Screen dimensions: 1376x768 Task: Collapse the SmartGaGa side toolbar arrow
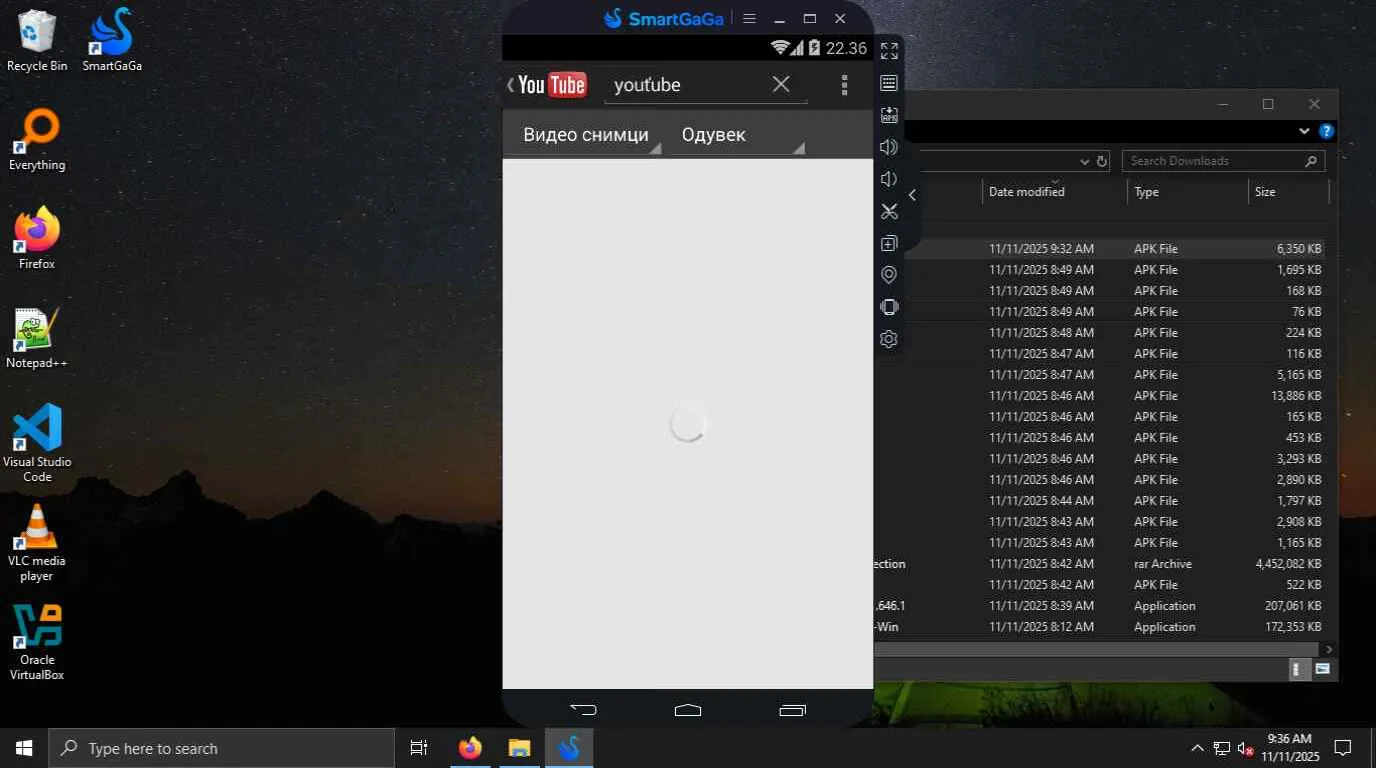click(x=912, y=195)
